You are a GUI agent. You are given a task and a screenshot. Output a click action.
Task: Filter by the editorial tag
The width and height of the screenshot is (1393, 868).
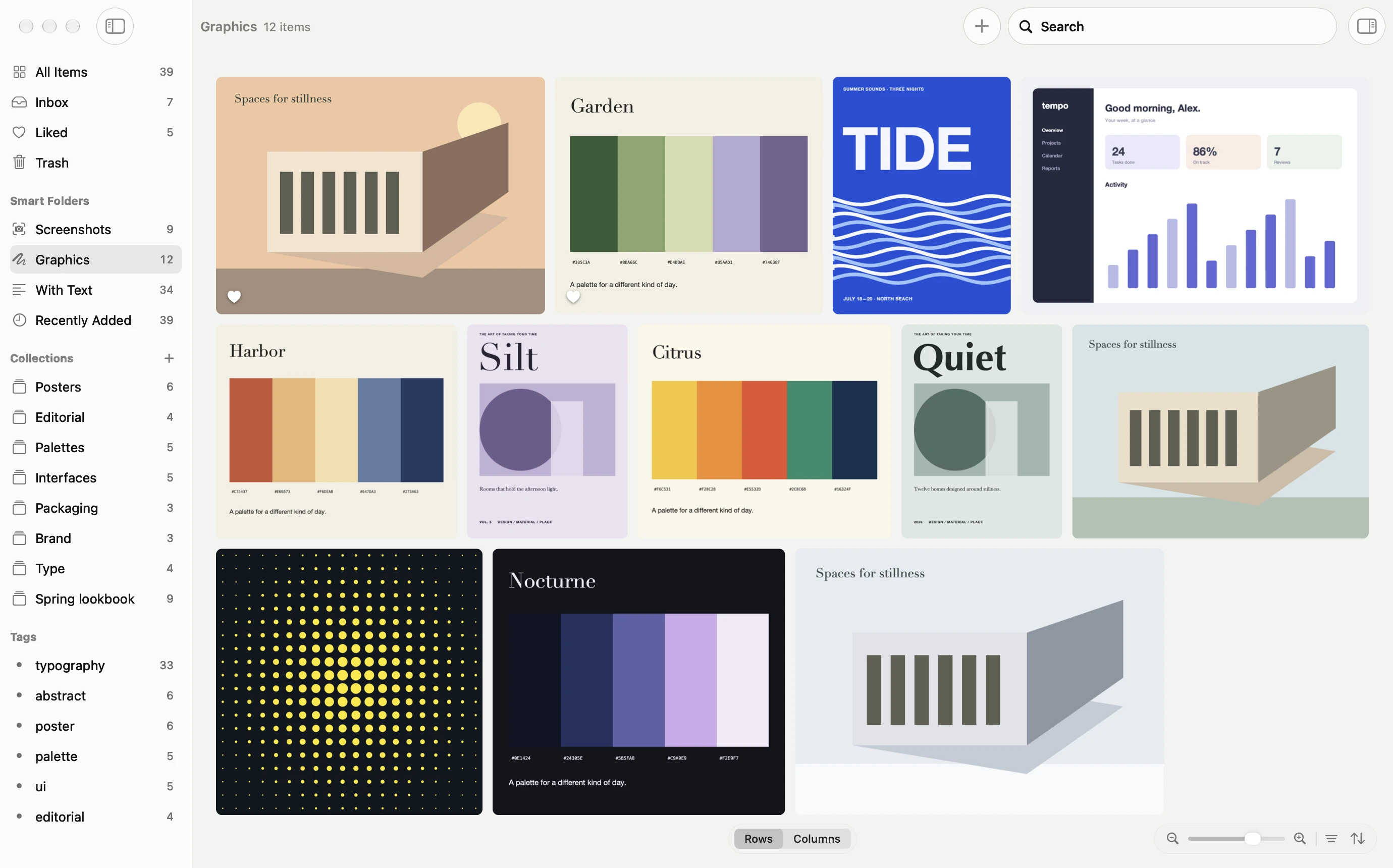(96, 817)
